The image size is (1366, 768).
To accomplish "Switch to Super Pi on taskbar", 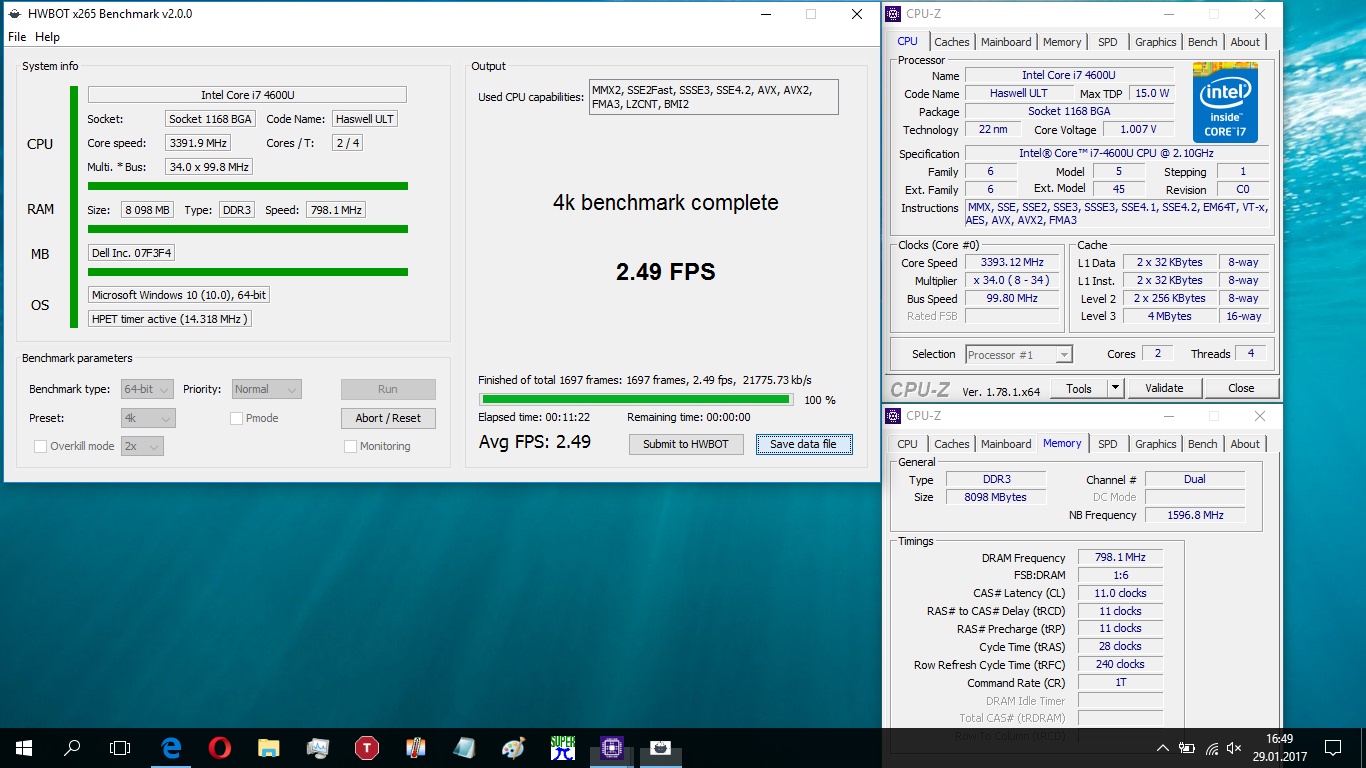I will 563,747.
